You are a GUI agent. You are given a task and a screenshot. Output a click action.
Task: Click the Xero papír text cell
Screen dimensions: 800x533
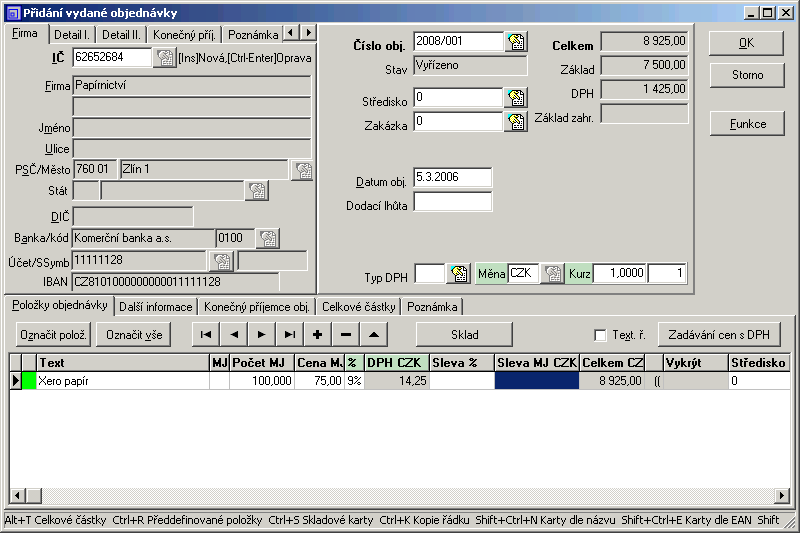[123, 380]
